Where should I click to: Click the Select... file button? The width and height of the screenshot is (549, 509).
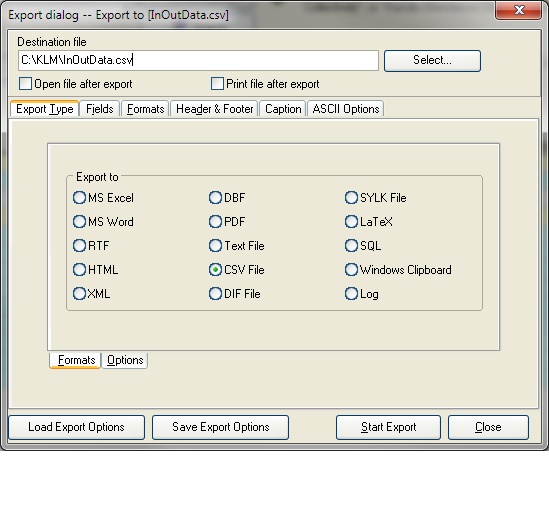pyautogui.click(x=432, y=60)
